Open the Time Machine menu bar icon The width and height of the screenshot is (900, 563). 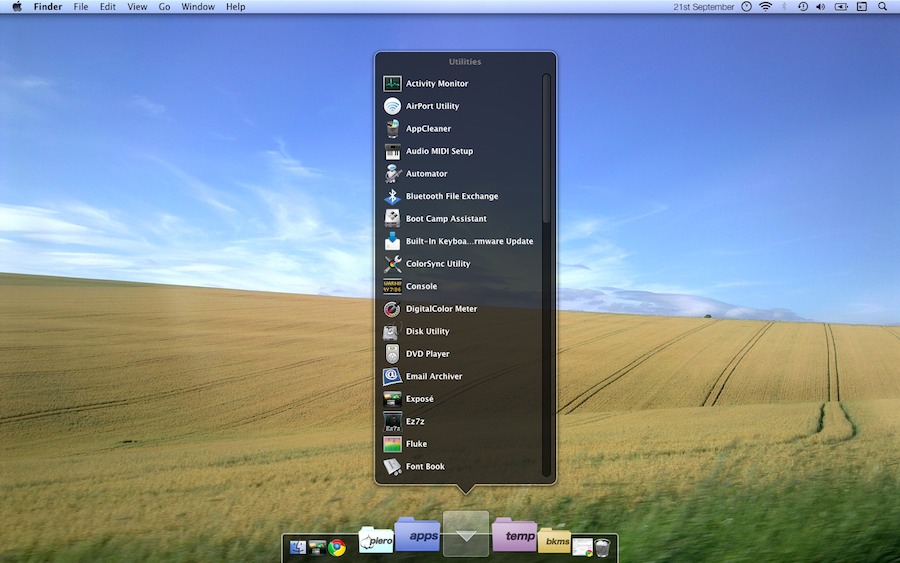pyautogui.click(x=802, y=7)
